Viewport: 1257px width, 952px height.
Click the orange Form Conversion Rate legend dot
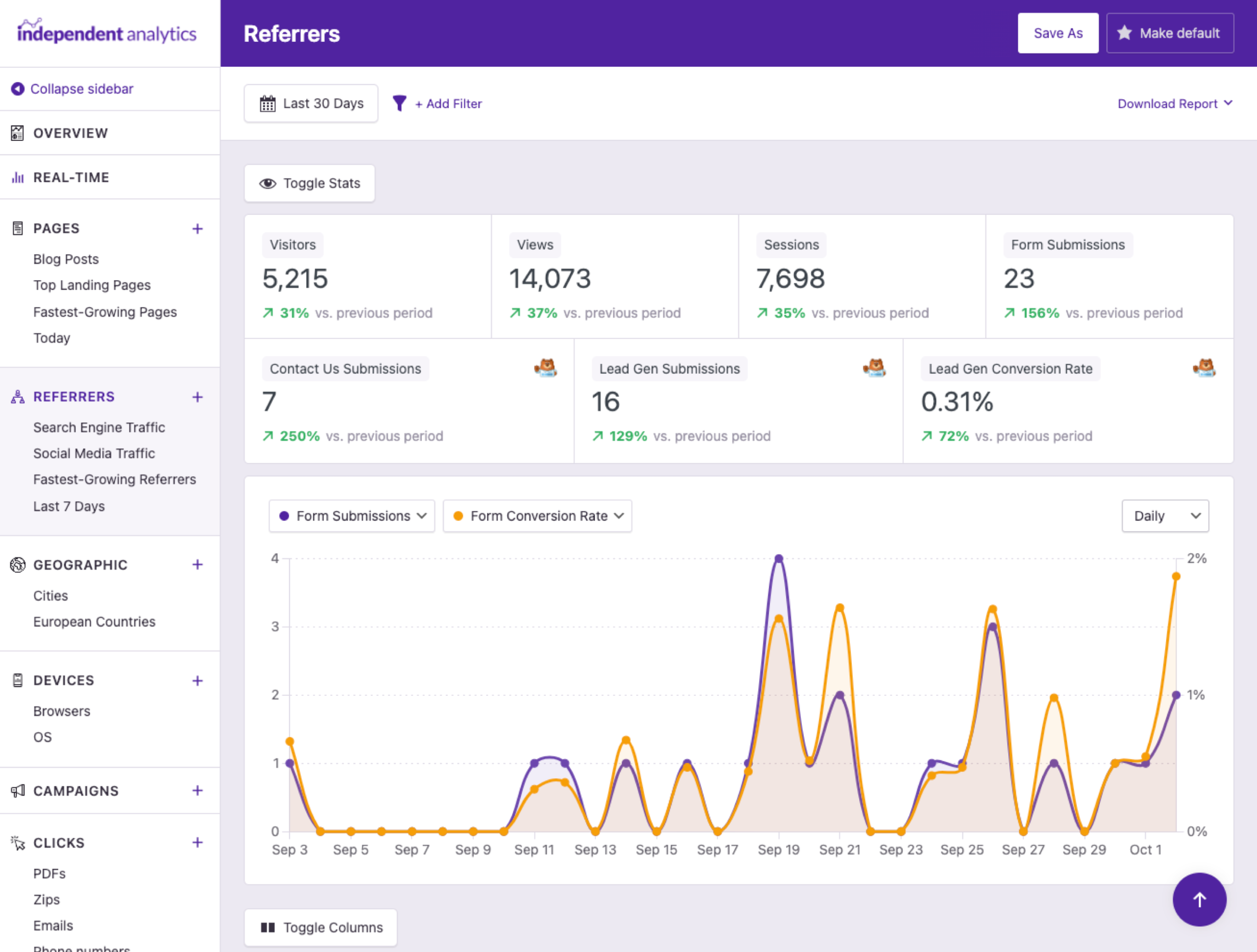click(x=459, y=516)
